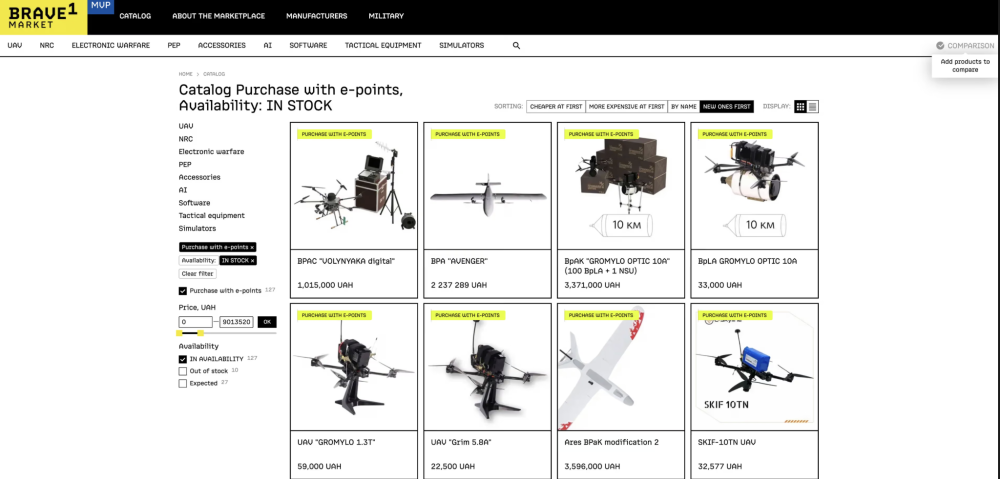Screen dimensions: 1000x479
Task: Open the Catalog menu in top bar
Action: (135, 17)
